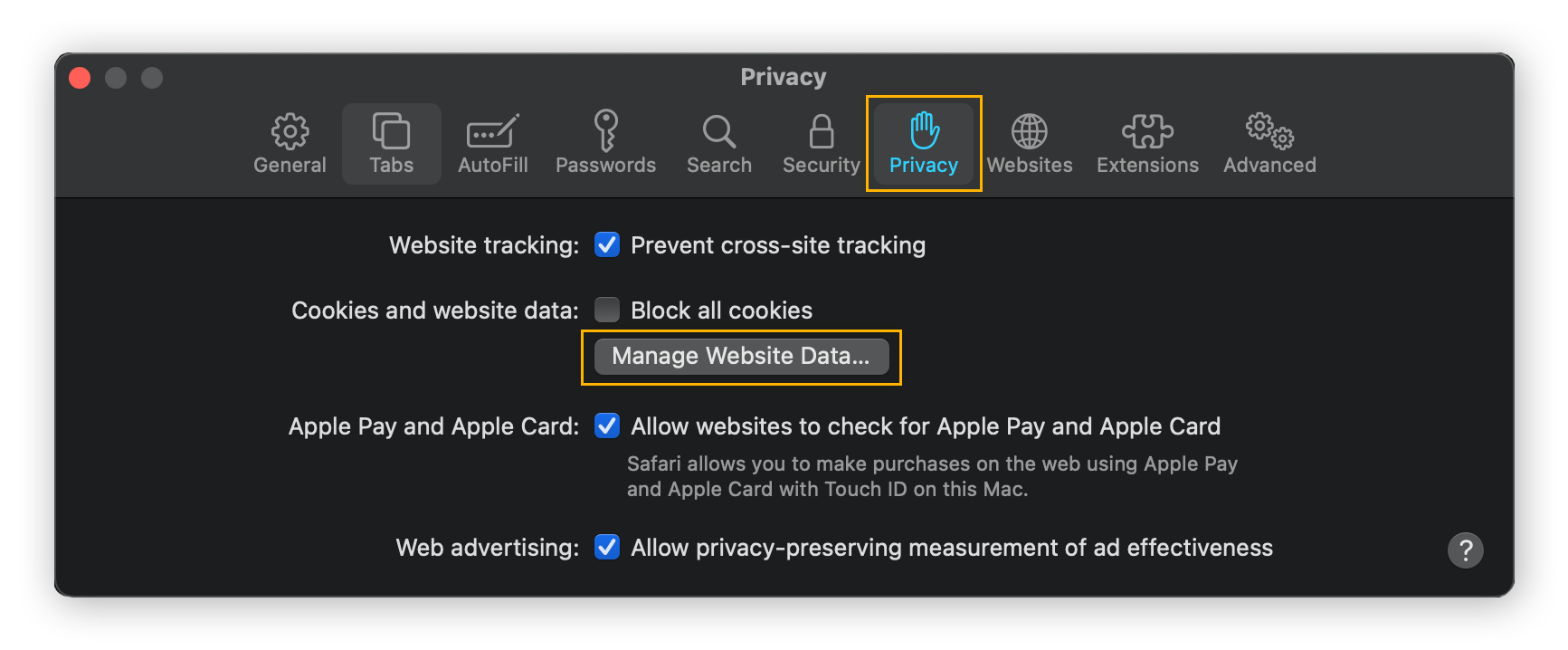Close the Privacy preferences window

(80, 78)
